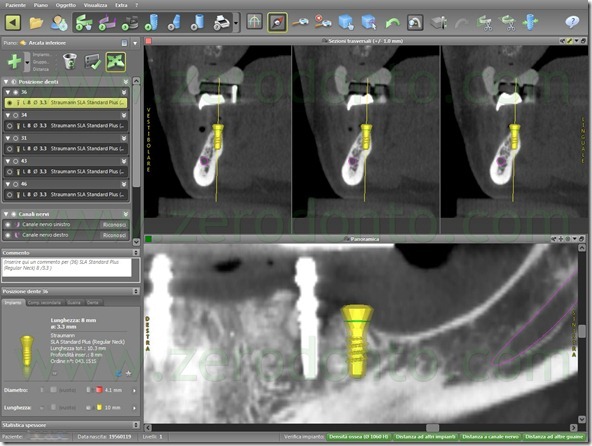Switch to the Comp. secondaria tab
The height and width of the screenshot is (446, 592).
pos(44,302)
